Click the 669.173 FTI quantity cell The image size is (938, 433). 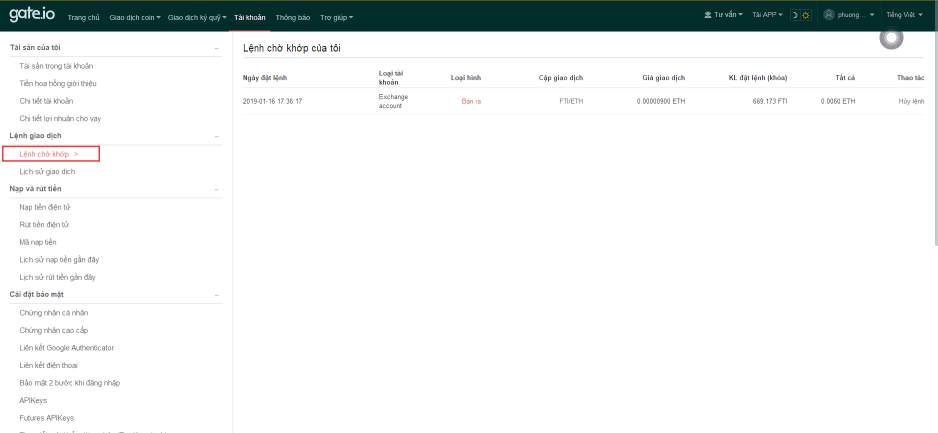[769, 101]
